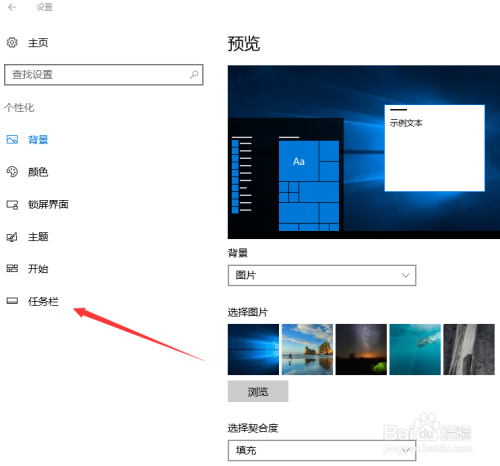Image resolution: width=500 pixels, height=466 pixels.
Task: Open the 颜色 sidebar page
Action: pos(38,172)
